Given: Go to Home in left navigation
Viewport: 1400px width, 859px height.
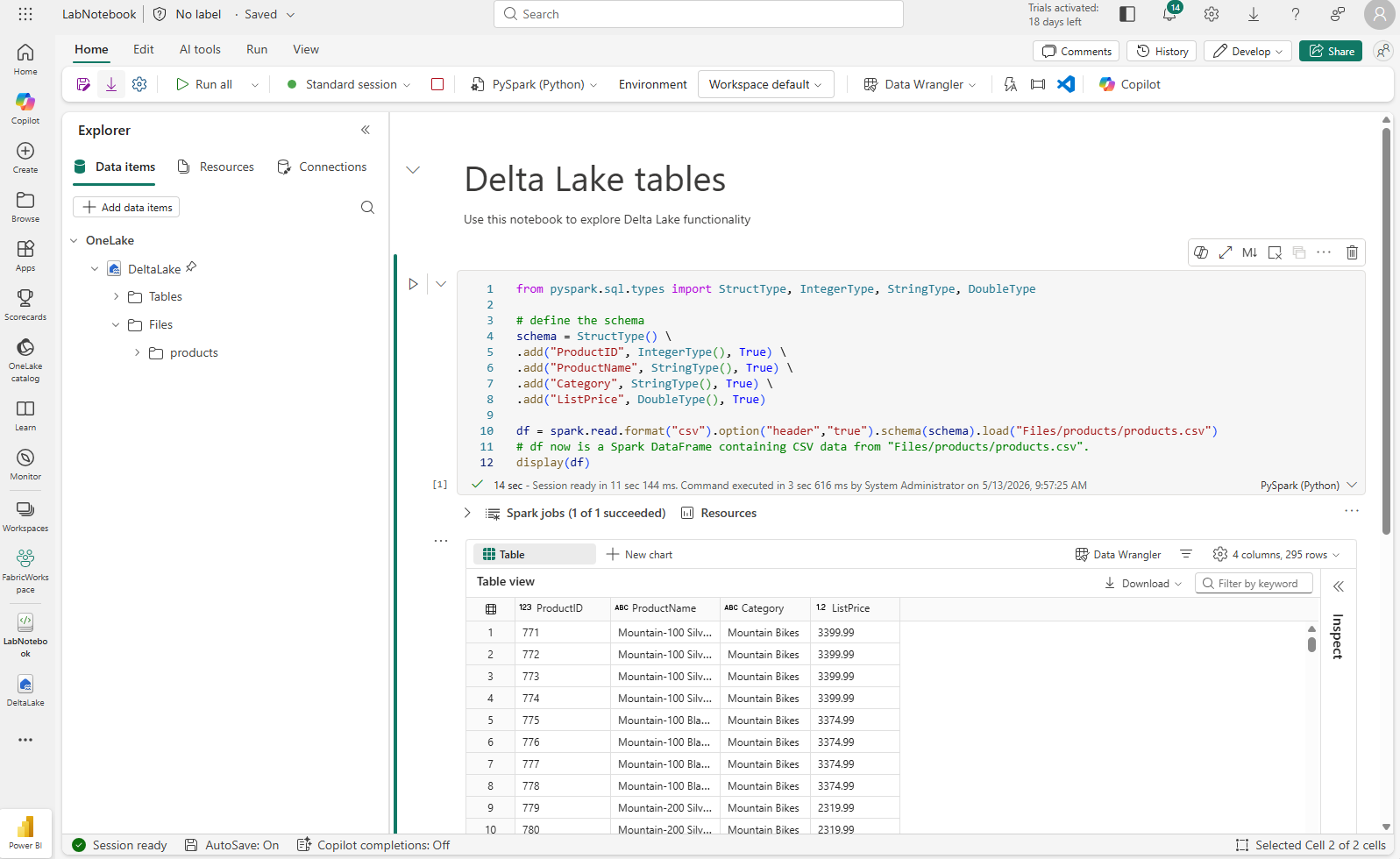Looking at the screenshot, I should (x=25, y=60).
